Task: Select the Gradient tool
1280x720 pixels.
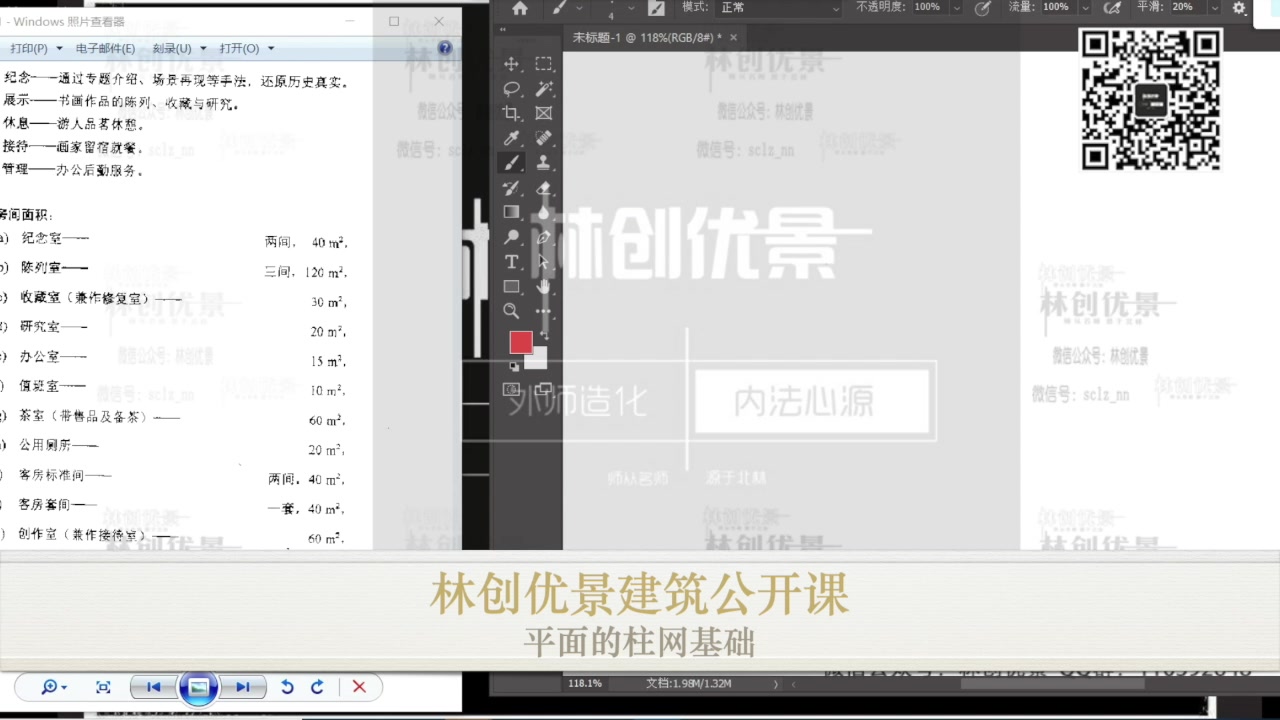Action: [511, 212]
